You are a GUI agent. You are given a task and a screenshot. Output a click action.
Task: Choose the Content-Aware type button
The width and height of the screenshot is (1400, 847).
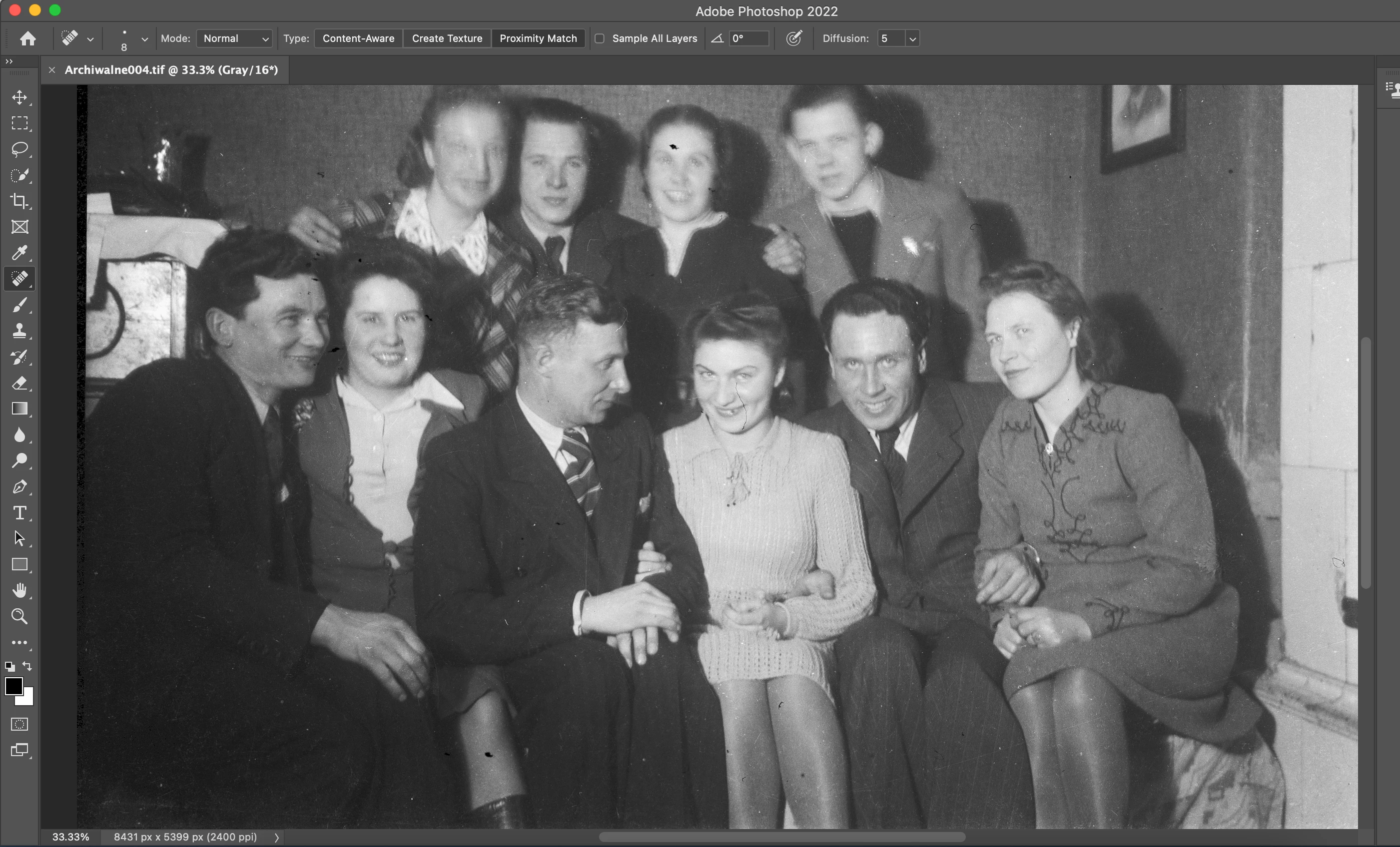click(x=358, y=38)
